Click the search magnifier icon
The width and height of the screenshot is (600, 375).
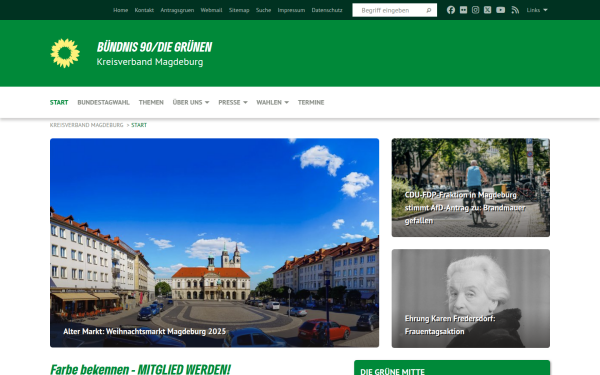coord(429,10)
